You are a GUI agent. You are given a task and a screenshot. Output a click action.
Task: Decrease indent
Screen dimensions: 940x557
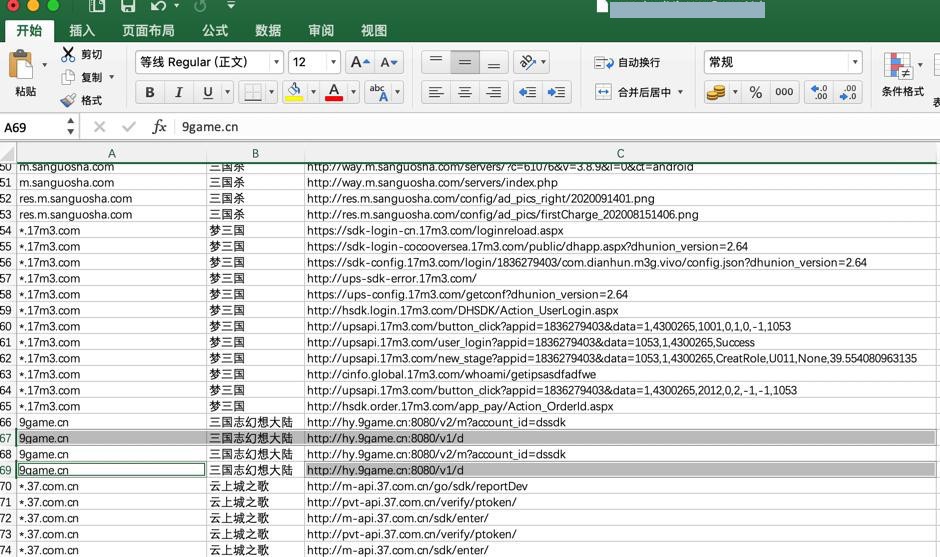point(528,92)
